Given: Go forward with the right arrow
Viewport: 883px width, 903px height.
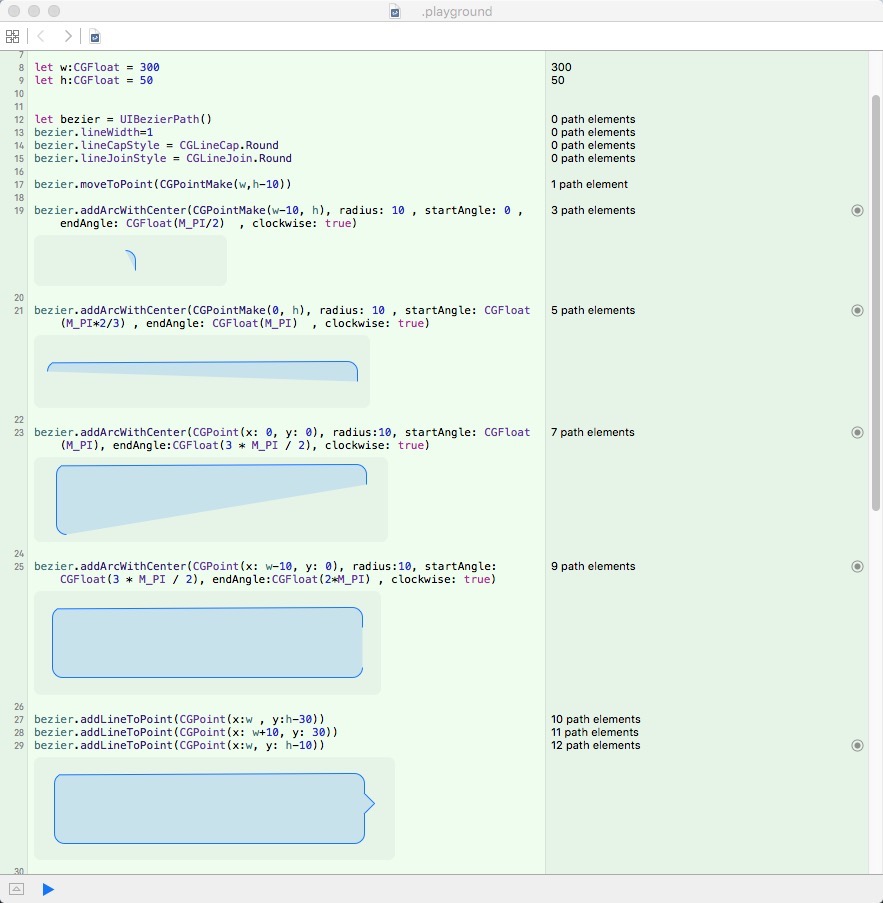Looking at the screenshot, I should point(68,36).
